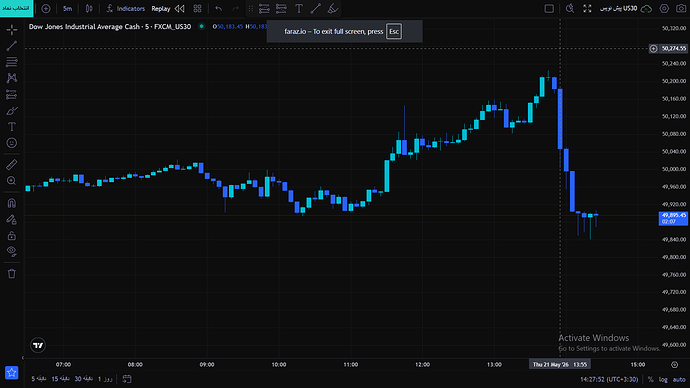This screenshot has height=388, width=690.
Task: Select the brush drawing tool
Action: pyautogui.click(x=12, y=111)
